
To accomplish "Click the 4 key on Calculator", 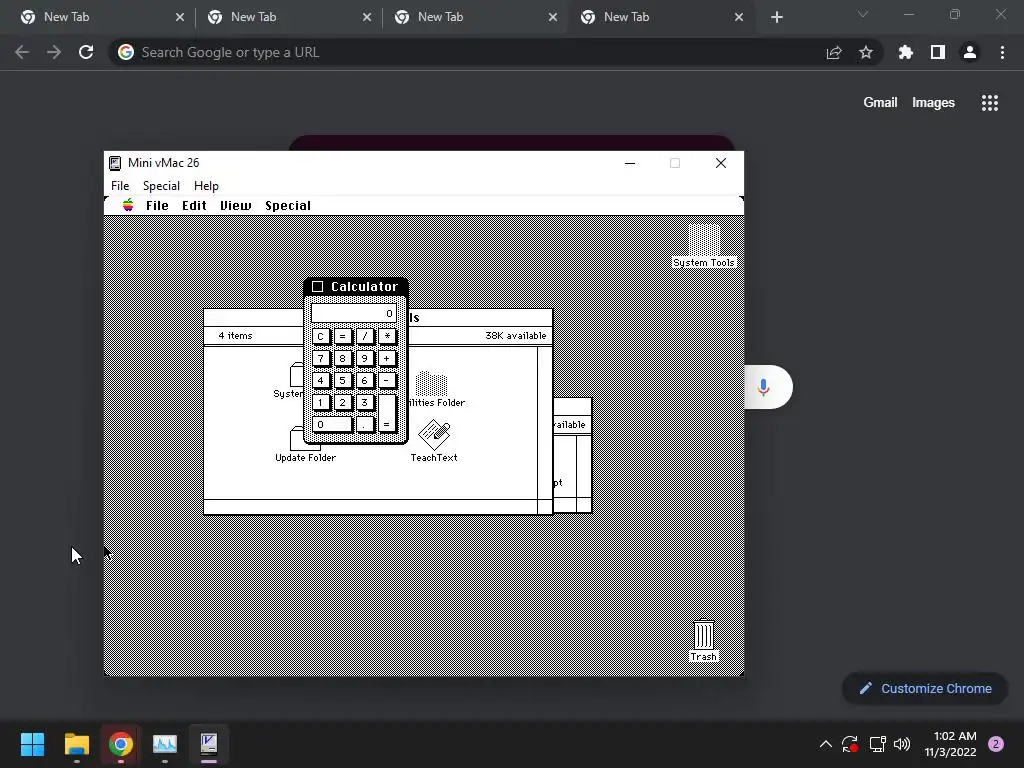I will (x=320, y=381).
